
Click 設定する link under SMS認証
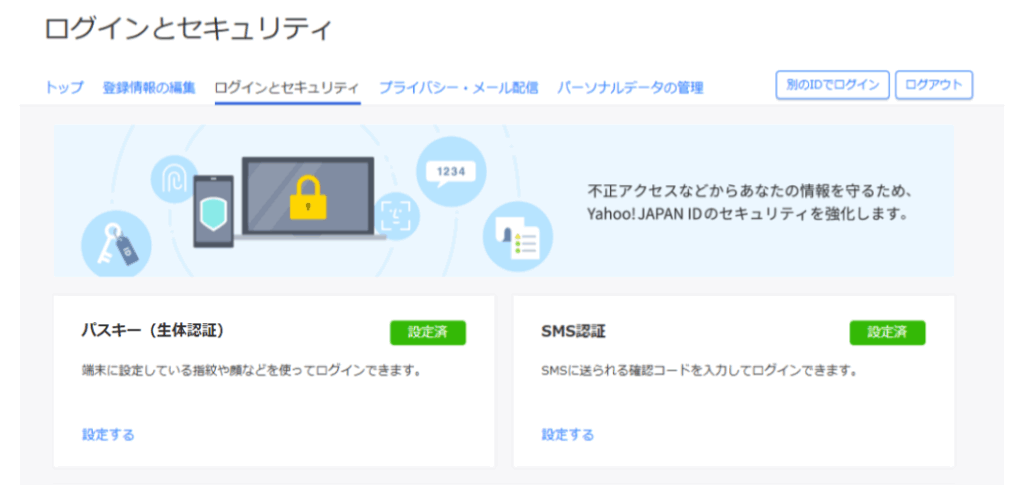click(x=568, y=434)
